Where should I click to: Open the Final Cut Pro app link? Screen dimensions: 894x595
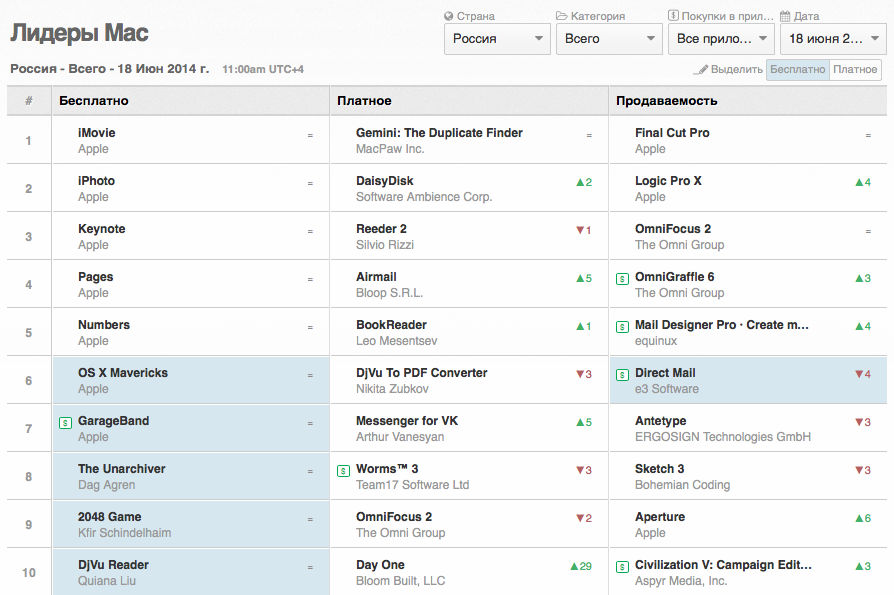point(672,133)
